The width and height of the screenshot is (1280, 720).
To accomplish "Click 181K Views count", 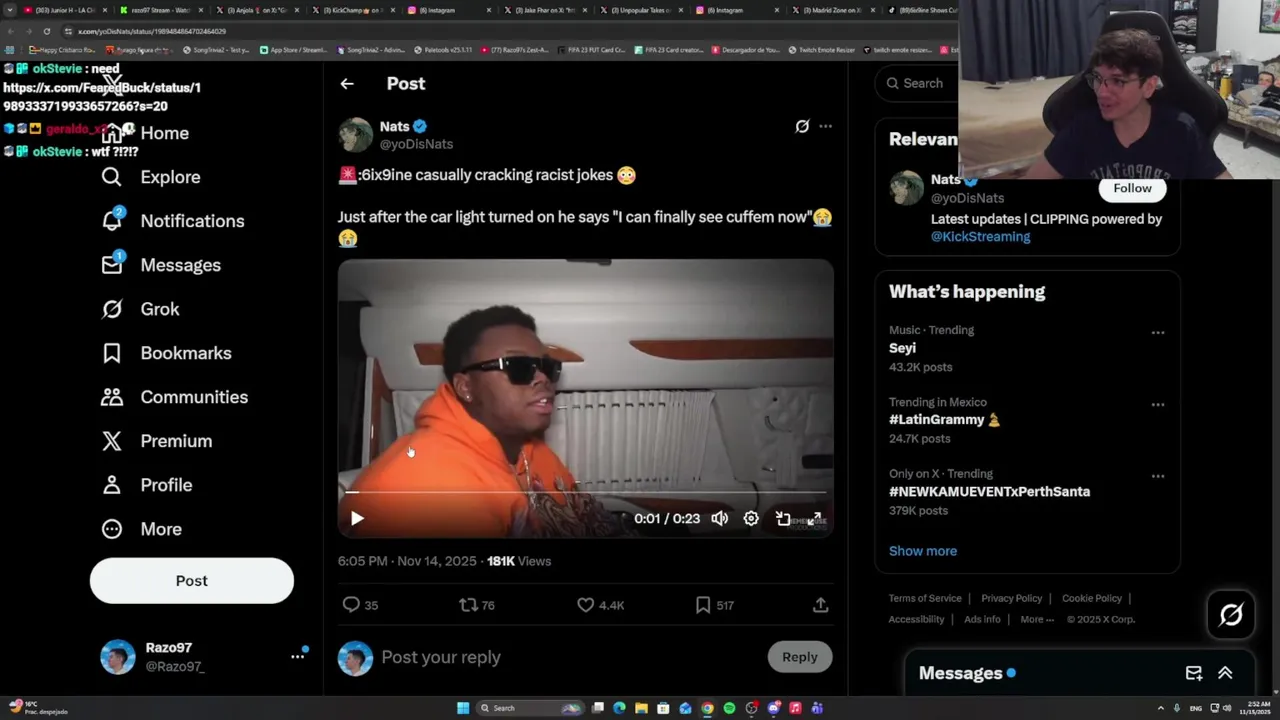I will click(x=519, y=561).
